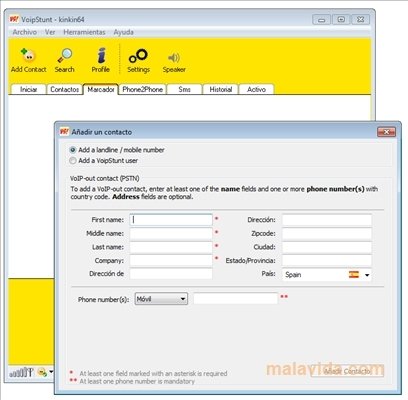Open the Herramientas menu
408x400 pixels.
click(84, 32)
